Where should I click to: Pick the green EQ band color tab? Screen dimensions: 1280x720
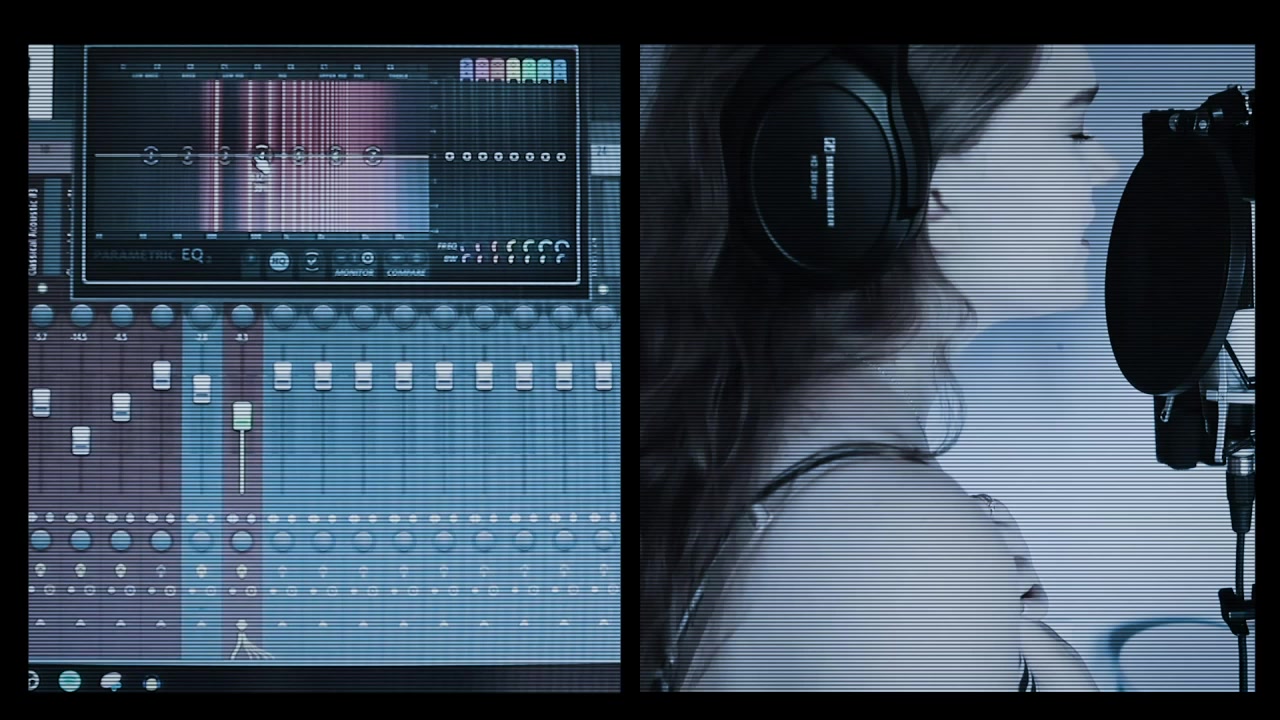529,69
